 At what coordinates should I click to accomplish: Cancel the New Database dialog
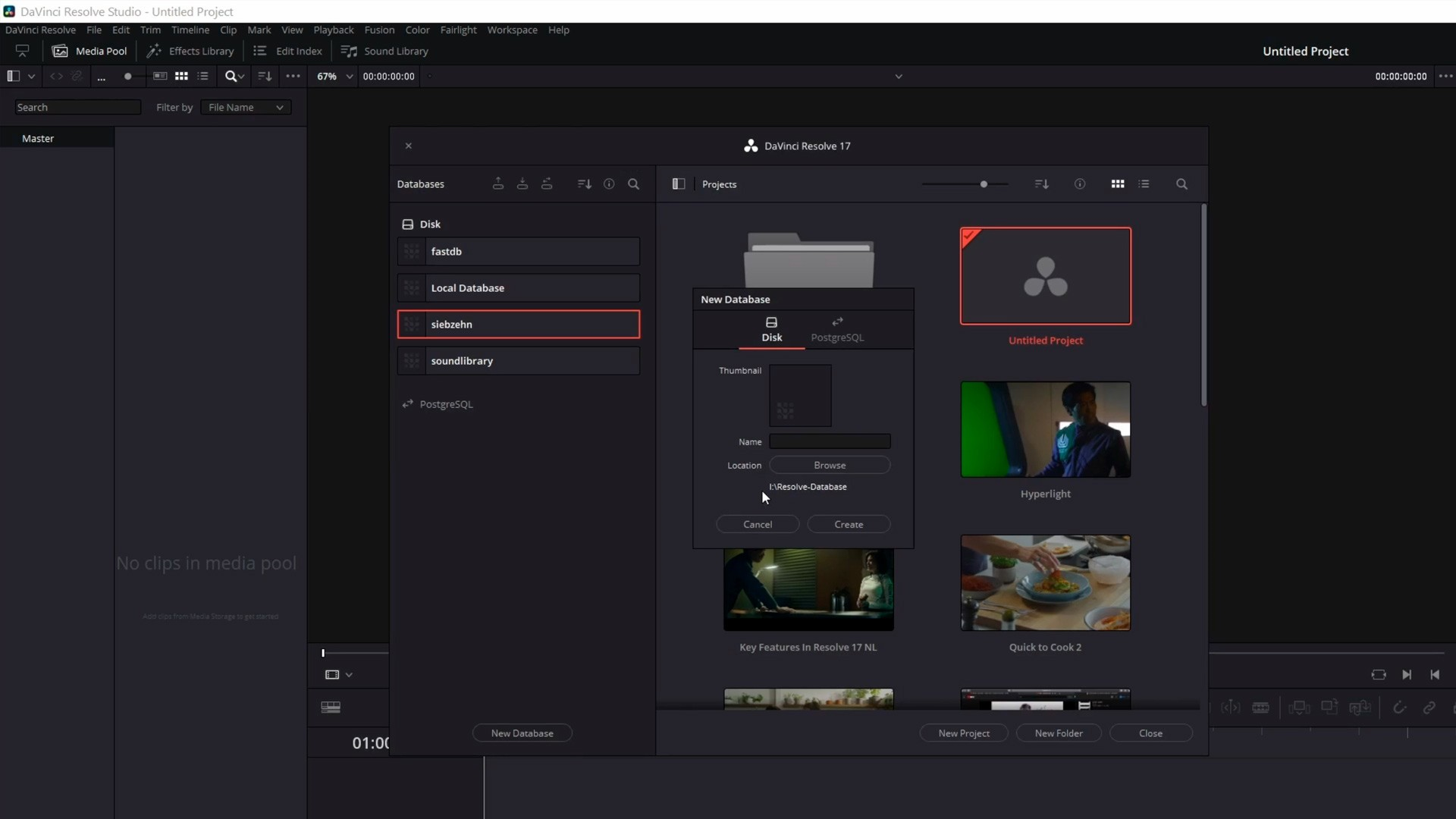(758, 524)
